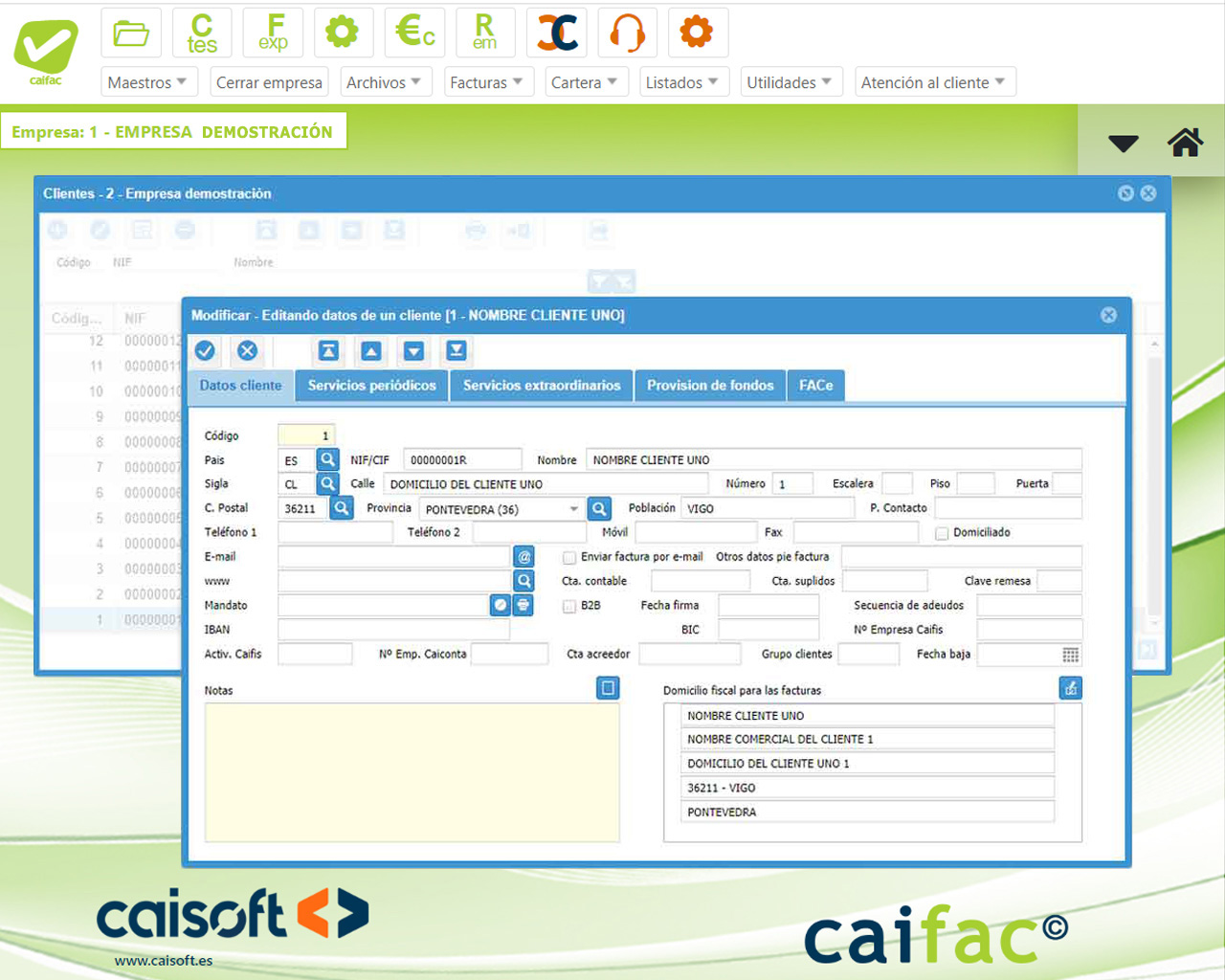Open the Provincia dropdown list
The height and width of the screenshot is (980, 1225).
tap(573, 509)
